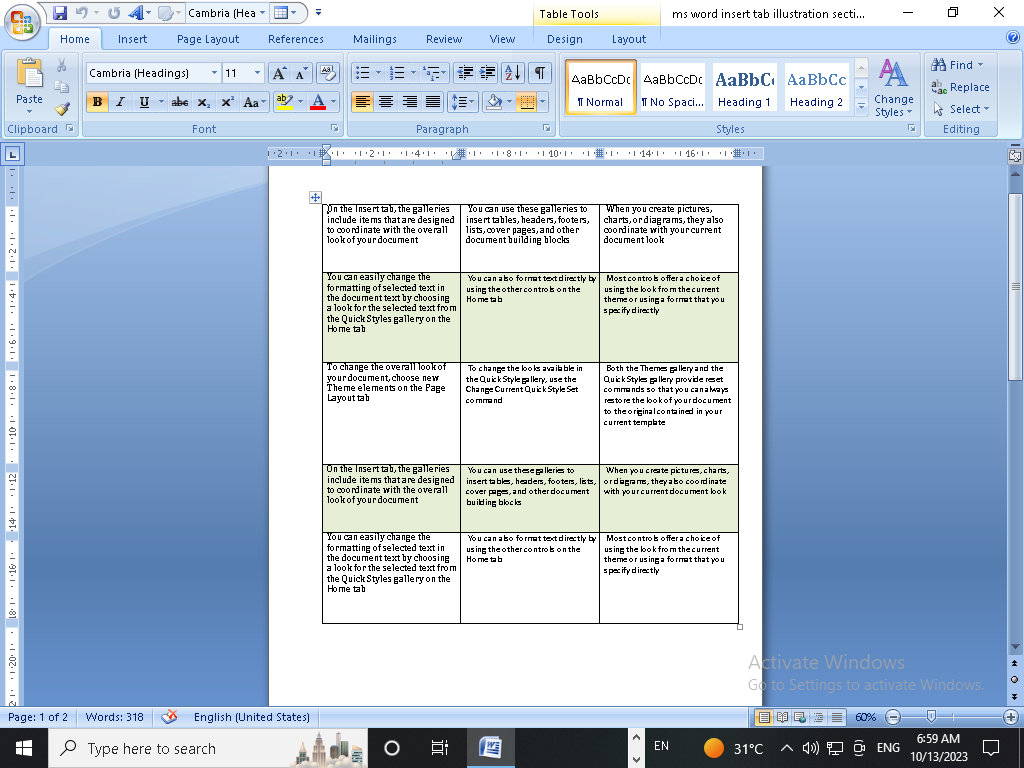Click the Replace button
Image resolution: width=1024 pixels, height=768 pixels.
pos(960,87)
